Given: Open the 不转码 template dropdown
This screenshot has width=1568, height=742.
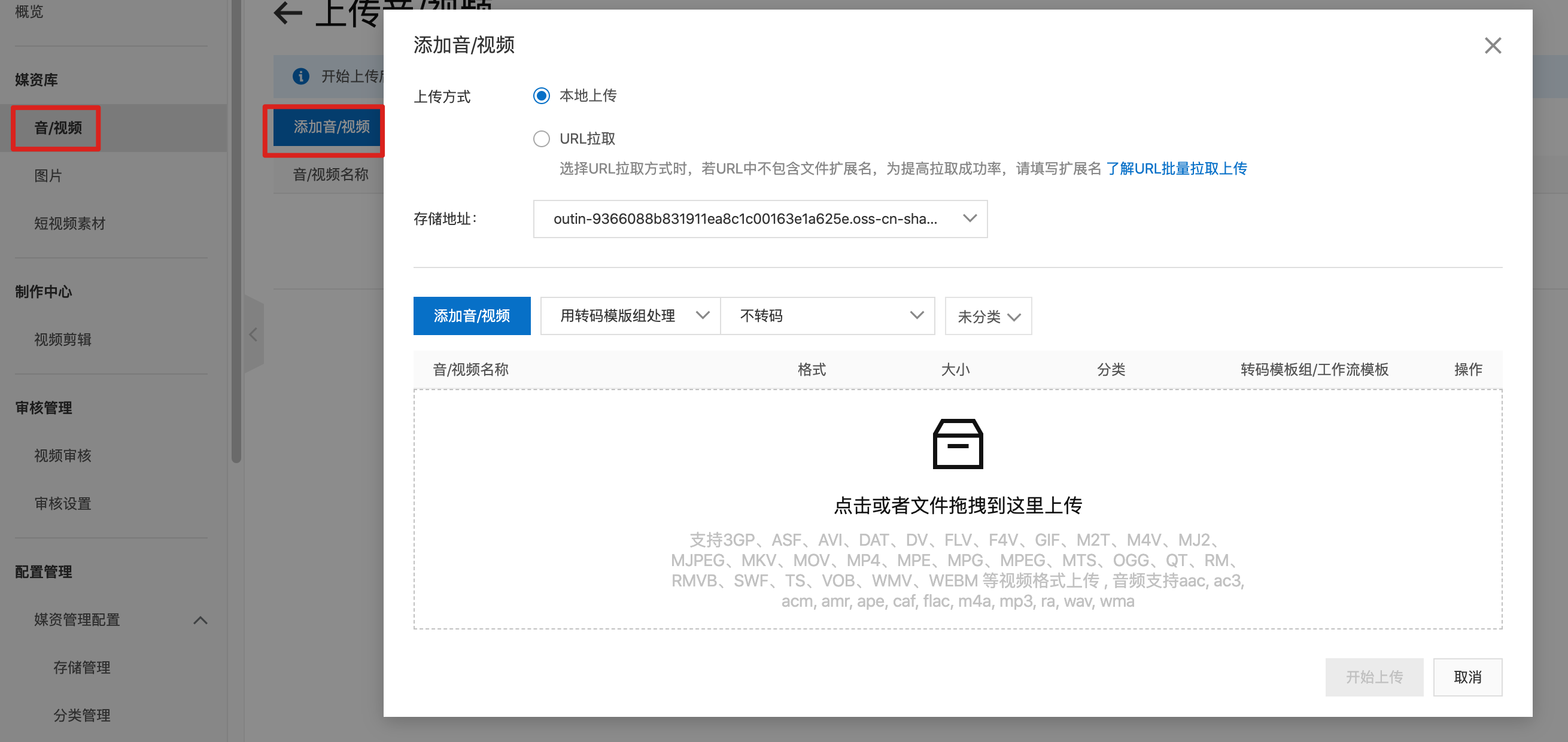Looking at the screenshot, I should pyautogui.click(x=827, y=316).
